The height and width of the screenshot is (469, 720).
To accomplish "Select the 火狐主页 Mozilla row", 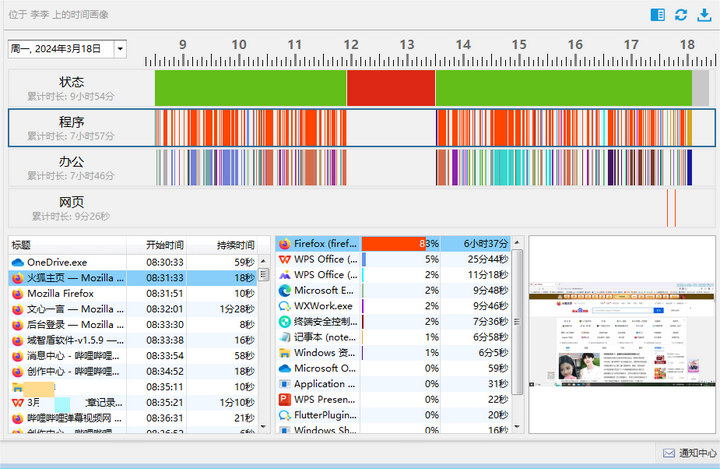I will pyautogui.click(x=68, y=278).
